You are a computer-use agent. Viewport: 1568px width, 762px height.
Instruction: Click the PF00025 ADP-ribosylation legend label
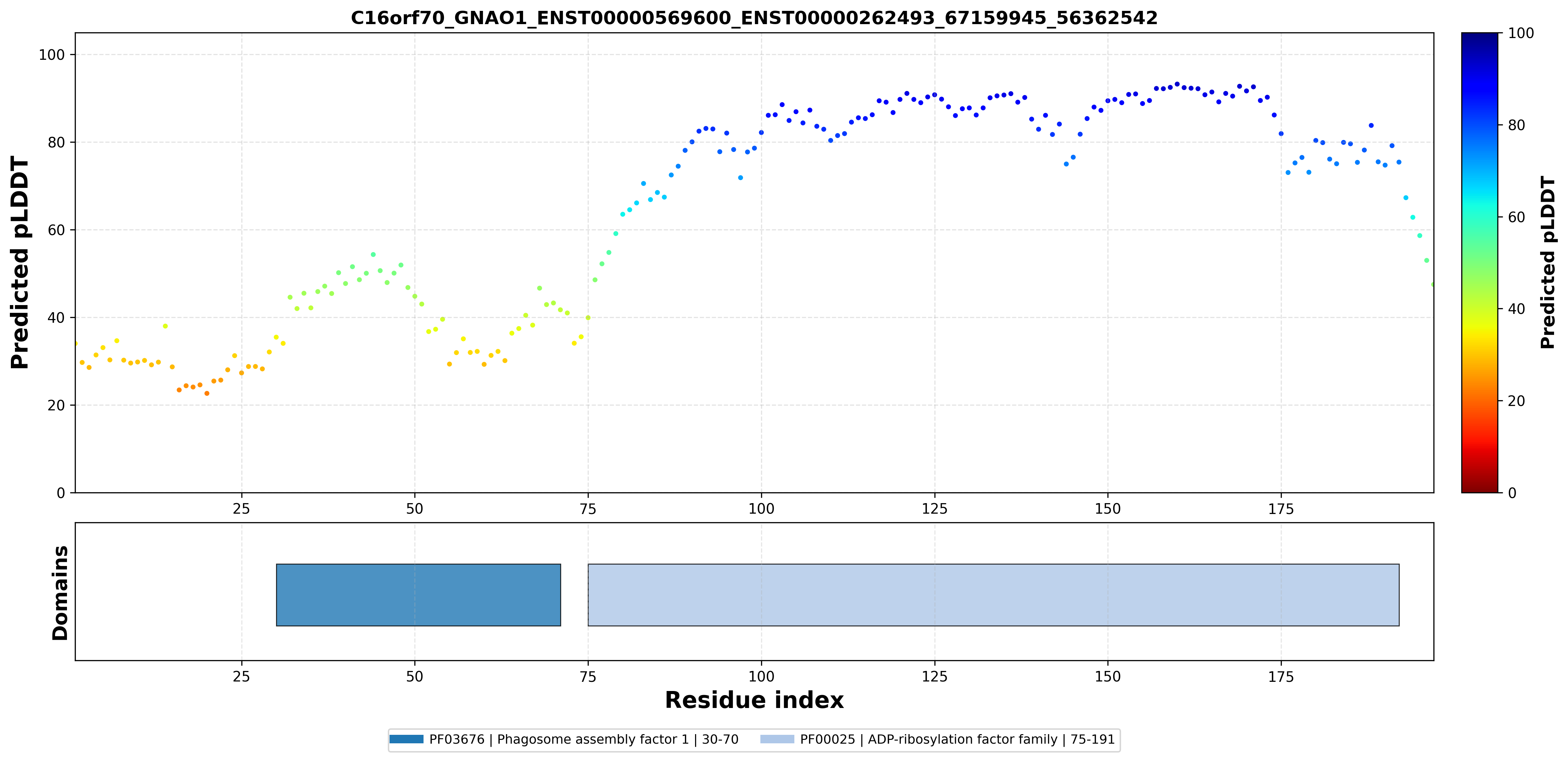(x=958, y=740)
